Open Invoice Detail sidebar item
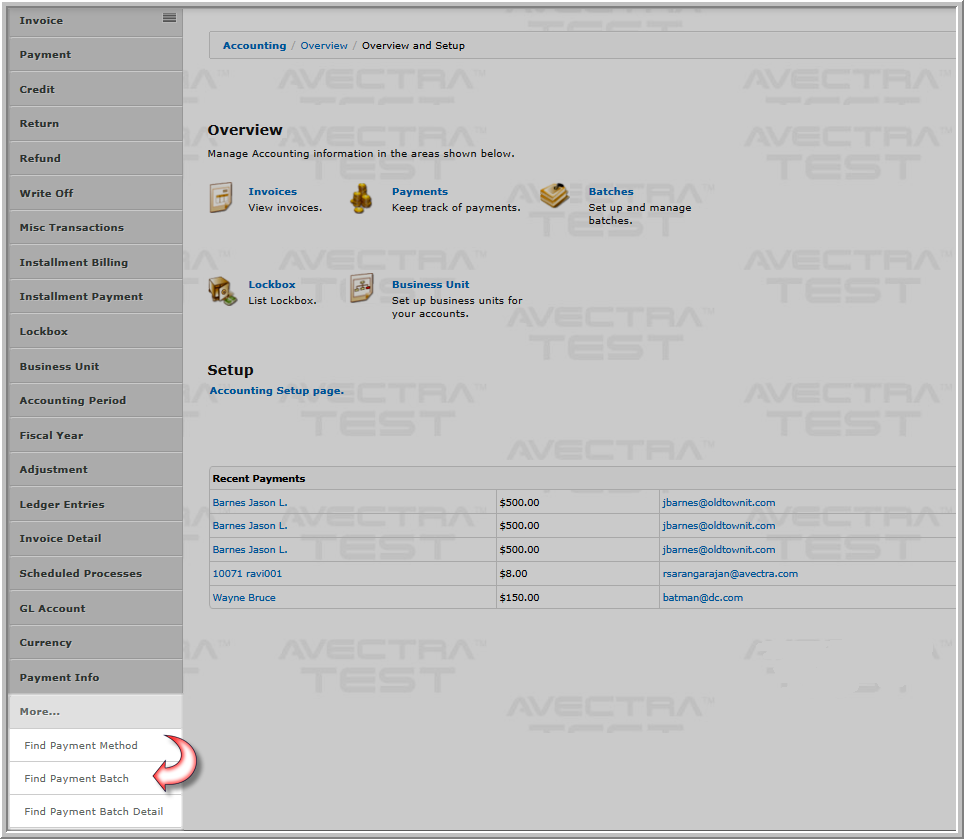This screenshot has height=839, width=964. [x=96, y=538]
